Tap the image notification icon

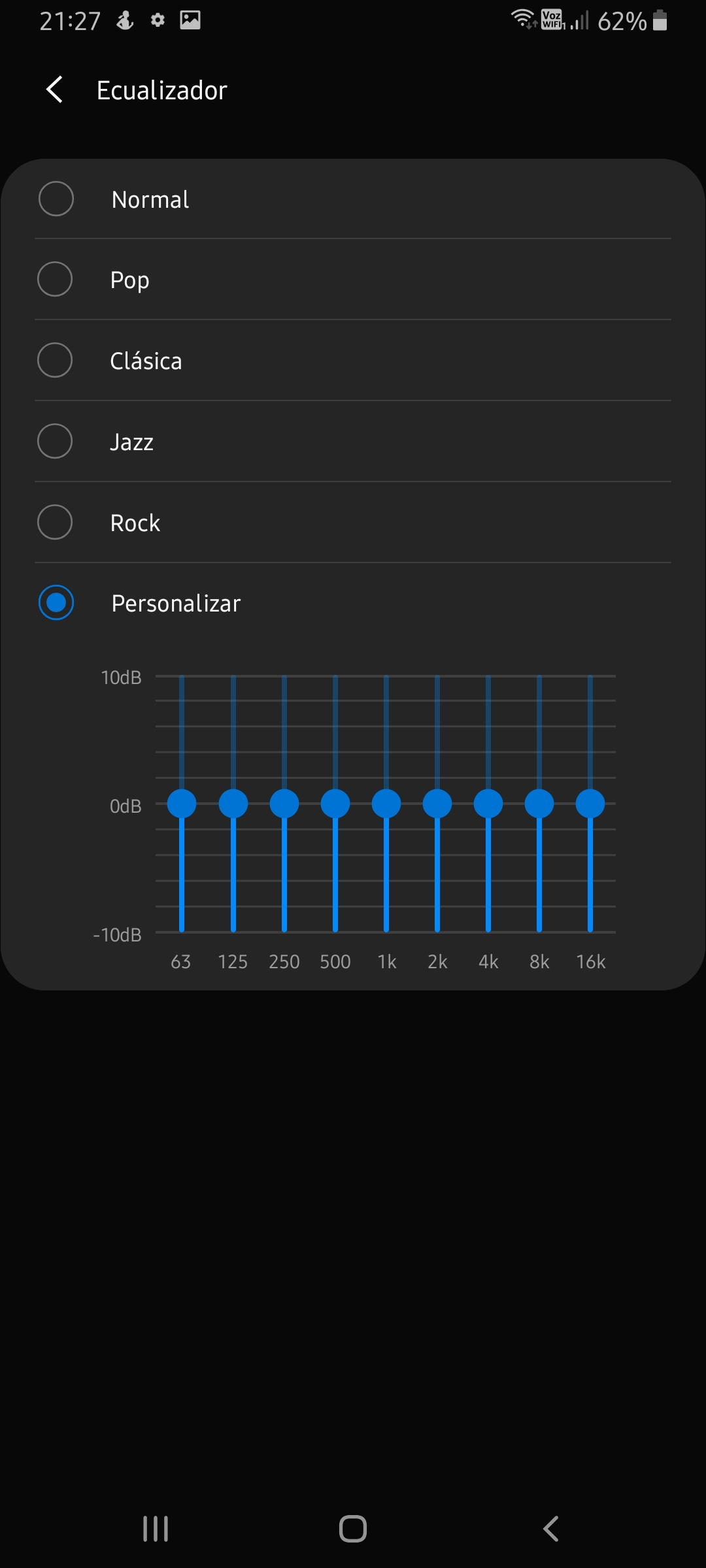190,20
